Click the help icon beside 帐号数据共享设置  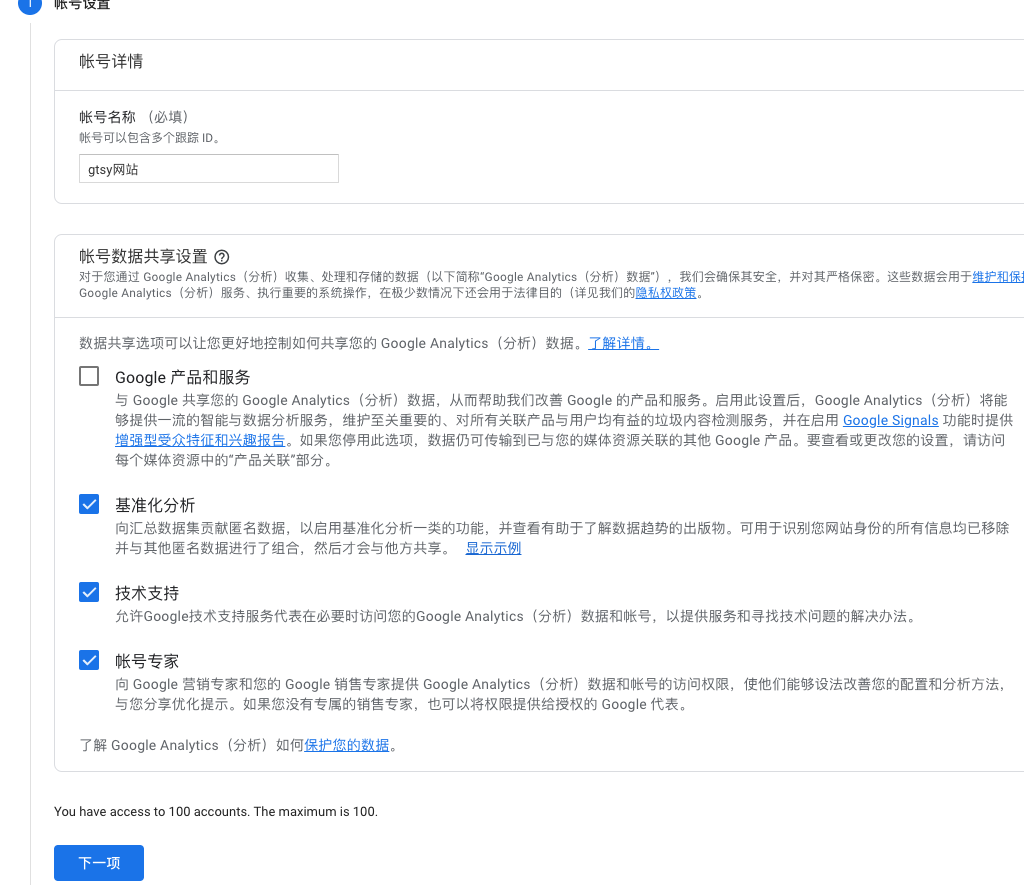[222, 257]
